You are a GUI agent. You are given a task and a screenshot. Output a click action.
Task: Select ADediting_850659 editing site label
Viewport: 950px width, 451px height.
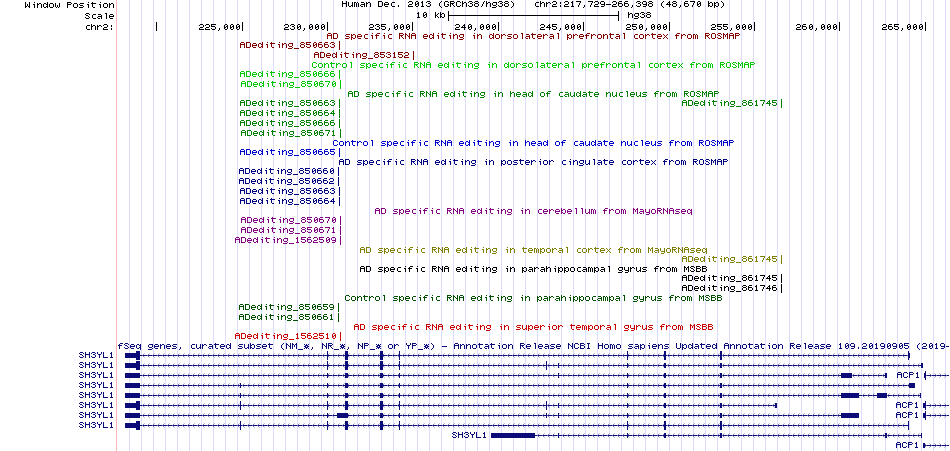[287, 307]
